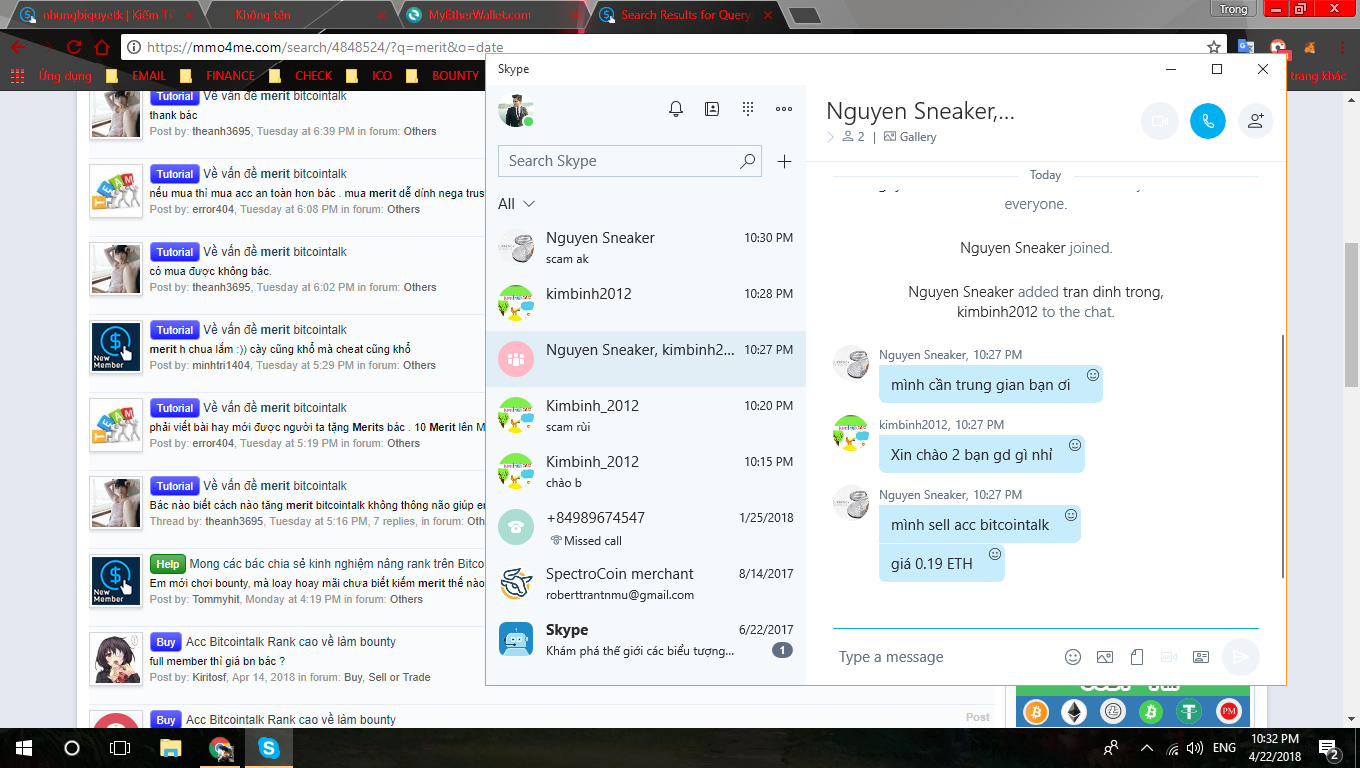Click the magnifier in Search Skype
This screenshot has width=1360, height=768.
[747, 161]
